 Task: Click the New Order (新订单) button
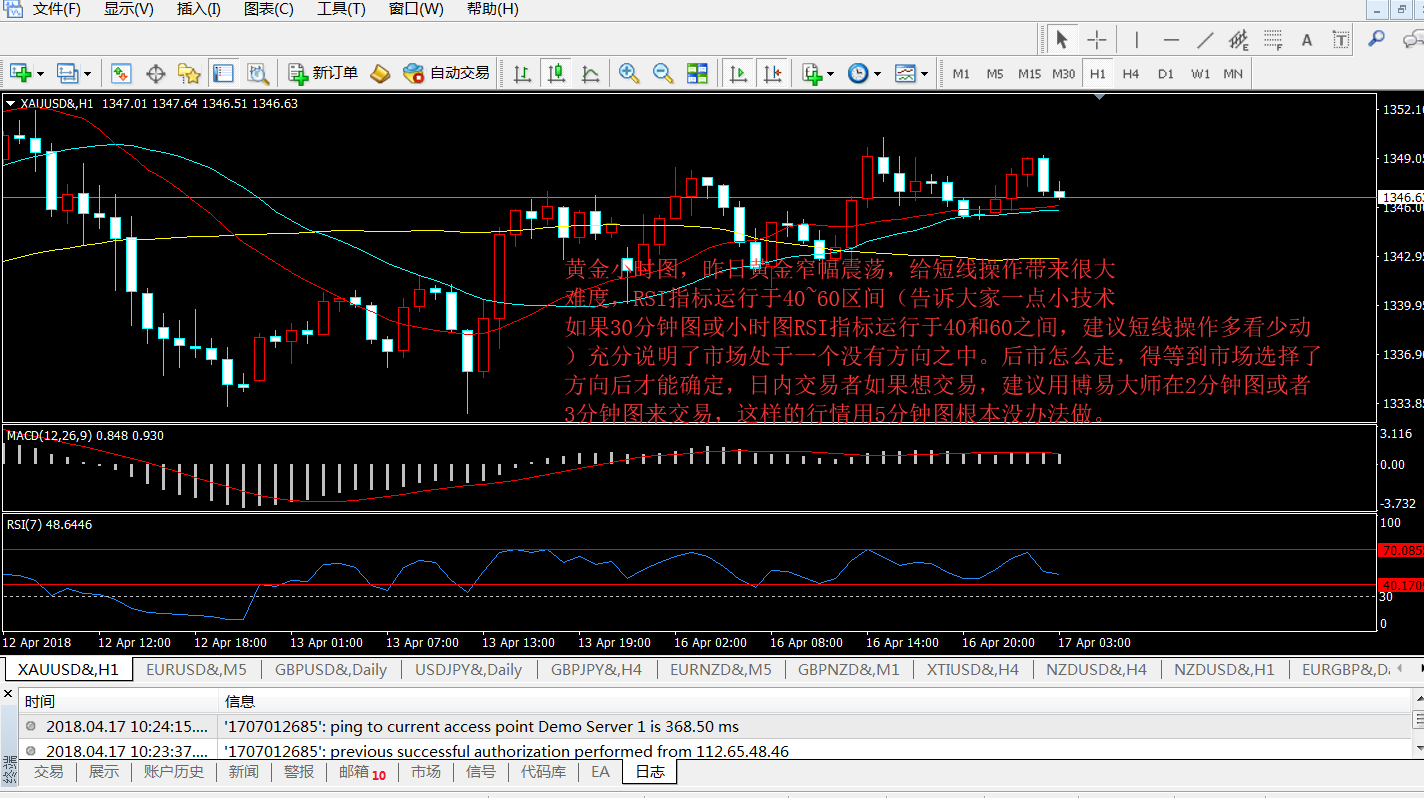pyautogui.click(x=323, y=73)
